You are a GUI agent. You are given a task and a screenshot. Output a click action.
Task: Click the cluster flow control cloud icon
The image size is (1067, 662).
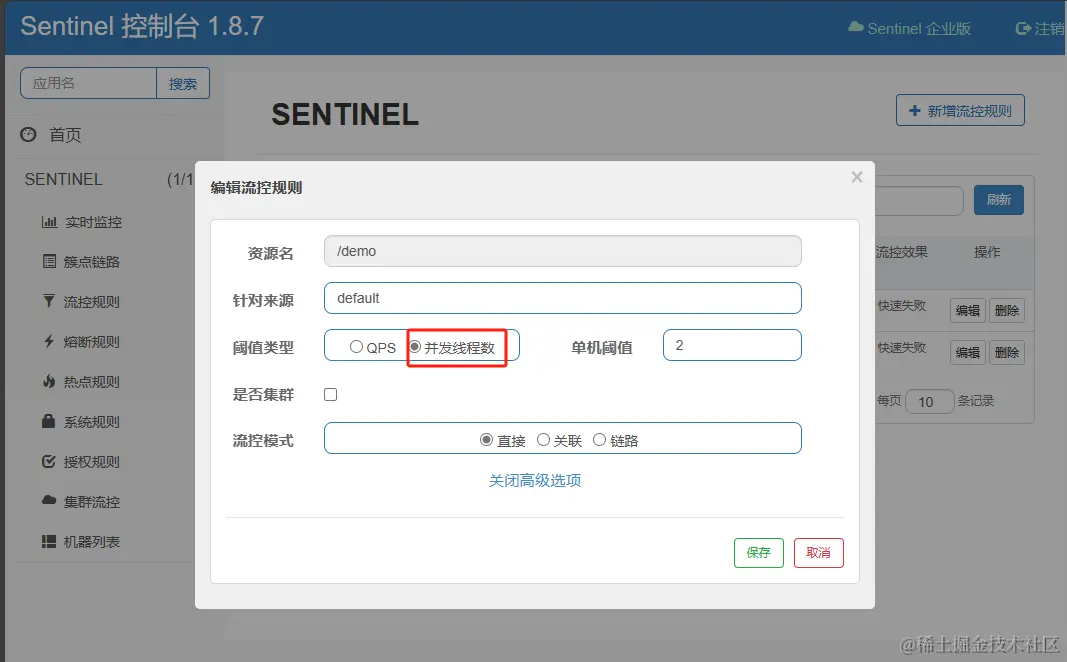click(49, 502)
